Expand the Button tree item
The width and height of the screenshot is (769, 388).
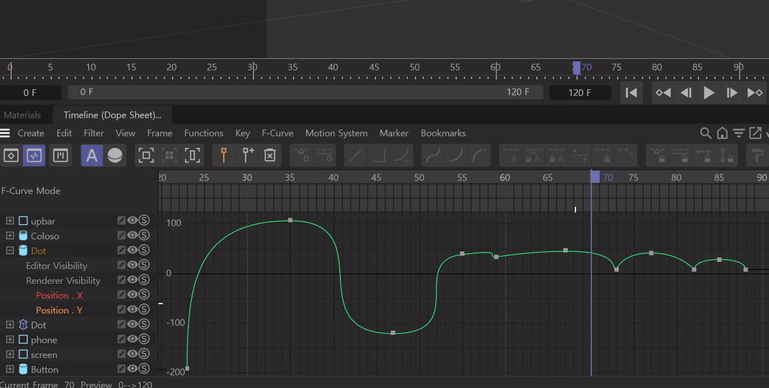pos(10,369)
